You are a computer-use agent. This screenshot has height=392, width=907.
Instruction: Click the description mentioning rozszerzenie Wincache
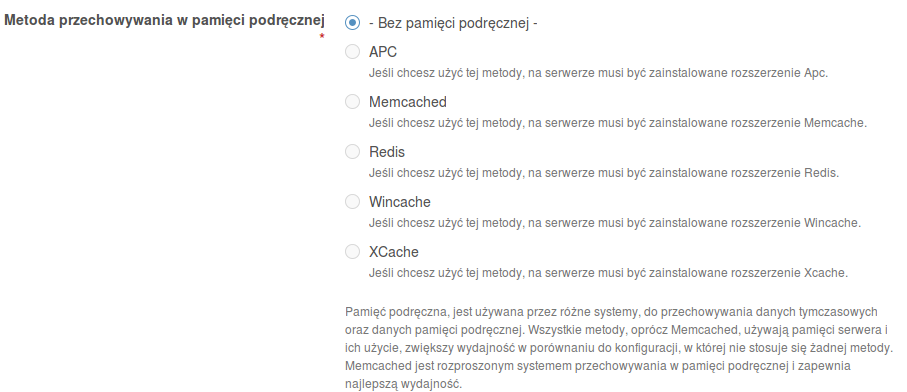tap(615, 223)
